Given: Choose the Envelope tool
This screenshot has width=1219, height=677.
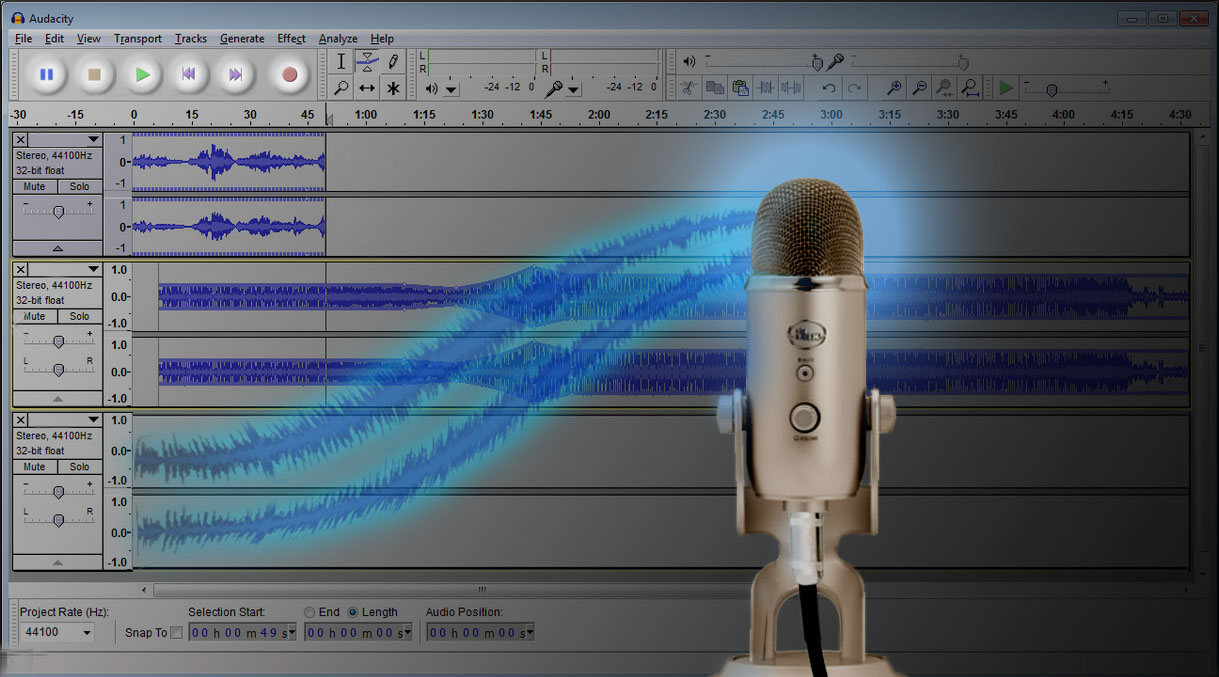Looking at the screenshot, I should (367, 62).
